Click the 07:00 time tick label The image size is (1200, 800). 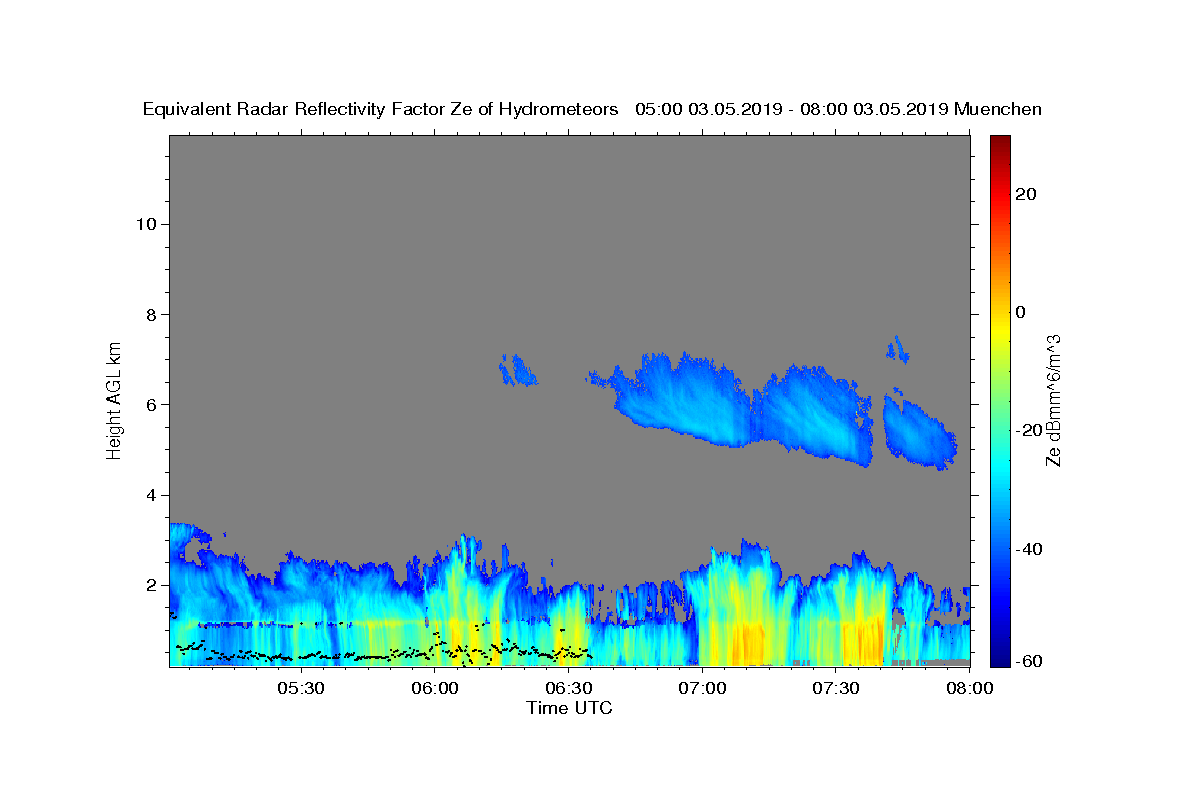click(702, 688)
